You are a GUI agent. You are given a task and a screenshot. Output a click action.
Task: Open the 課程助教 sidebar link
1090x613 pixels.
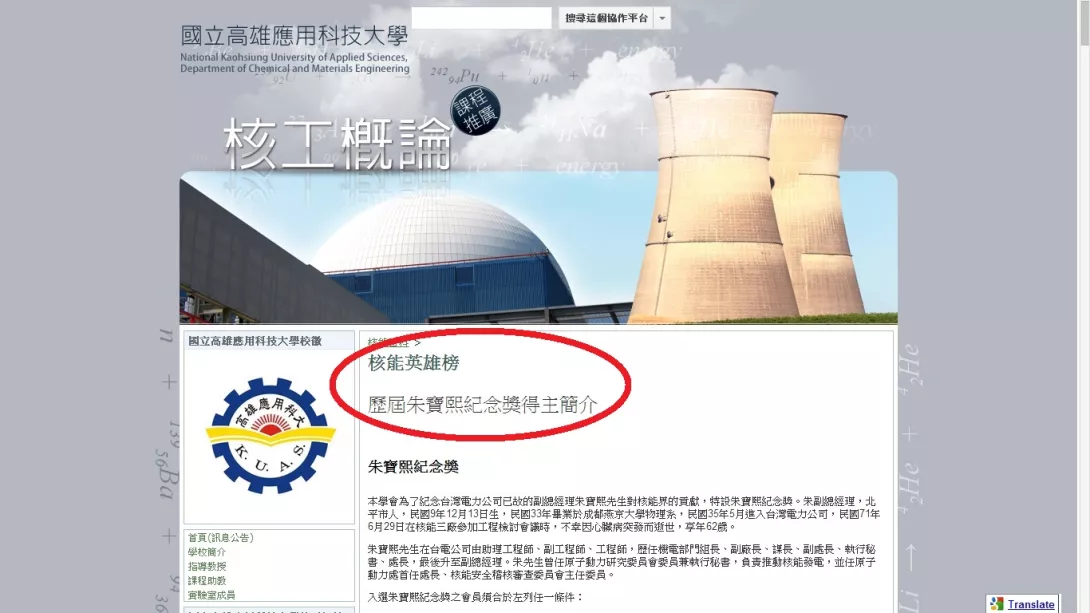[206, 580]
